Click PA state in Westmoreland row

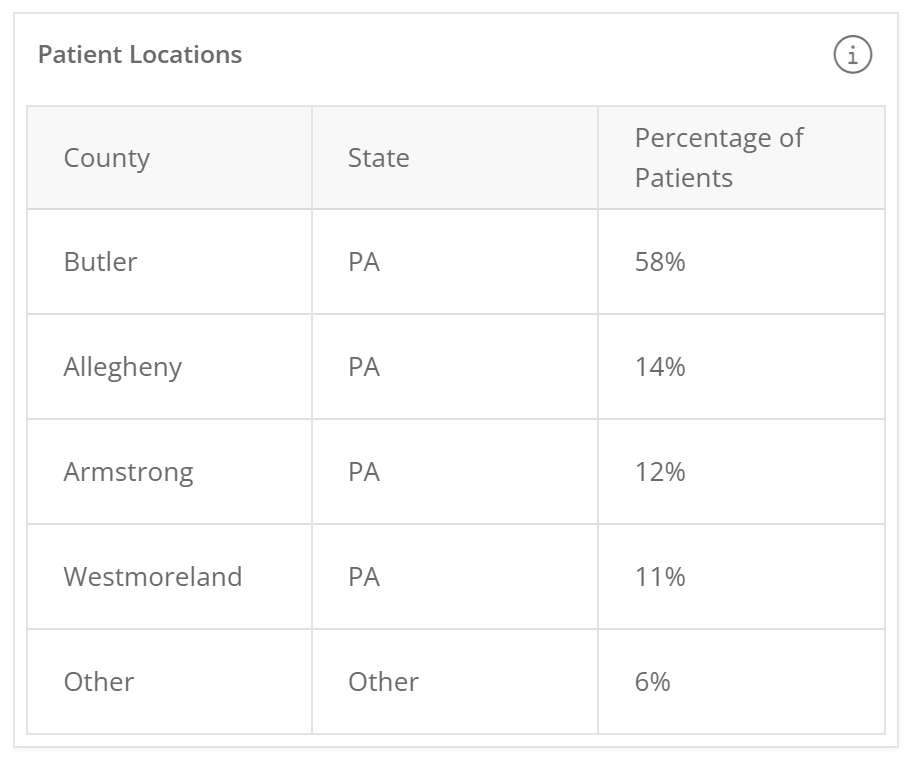pyautogui.click(x=364, y=577)
